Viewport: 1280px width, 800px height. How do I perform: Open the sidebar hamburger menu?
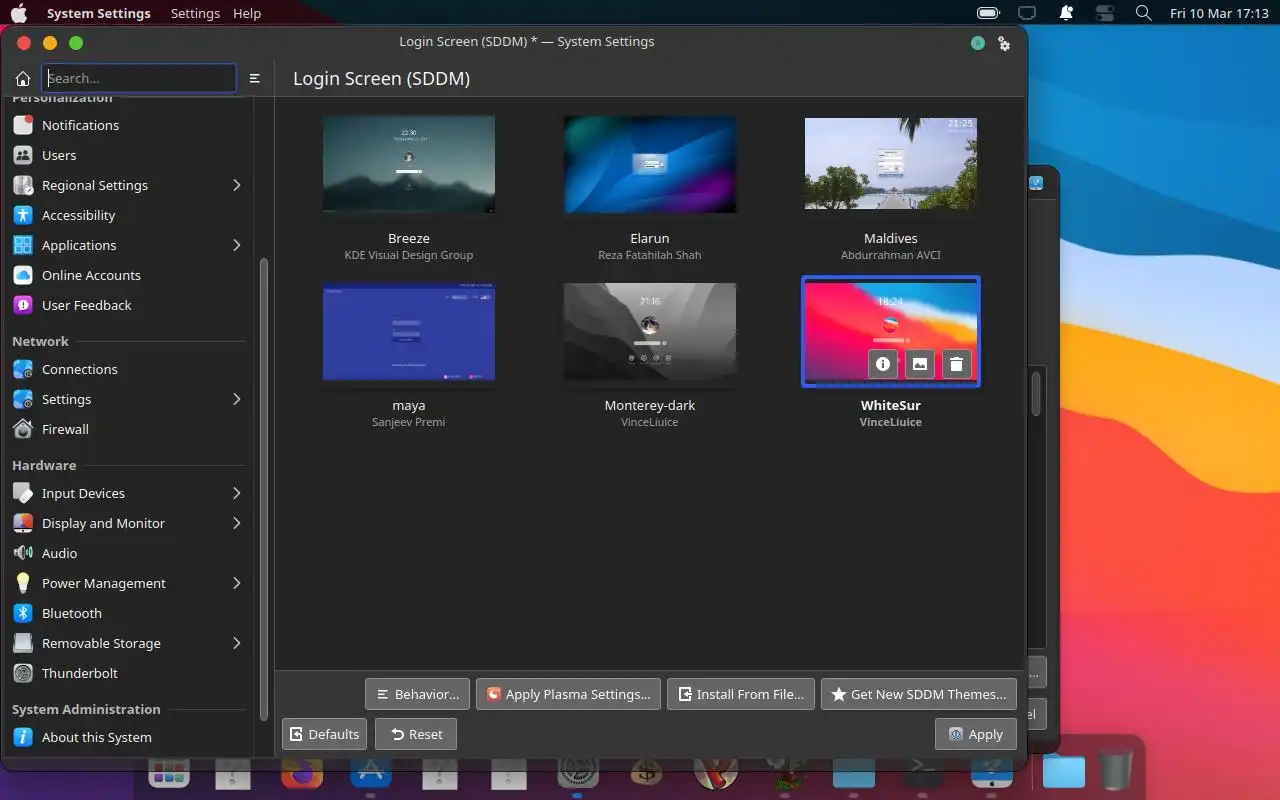(x=255, y=78)
